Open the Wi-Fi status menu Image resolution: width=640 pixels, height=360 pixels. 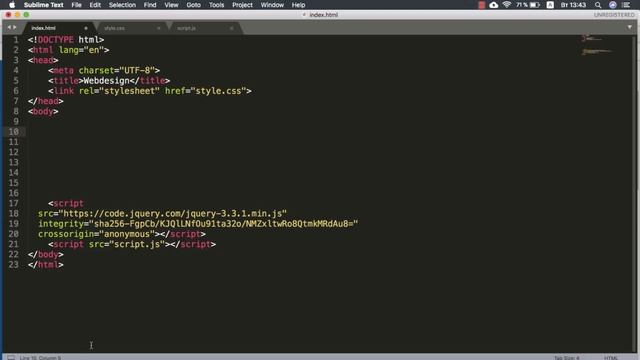(x=507, y=5)
